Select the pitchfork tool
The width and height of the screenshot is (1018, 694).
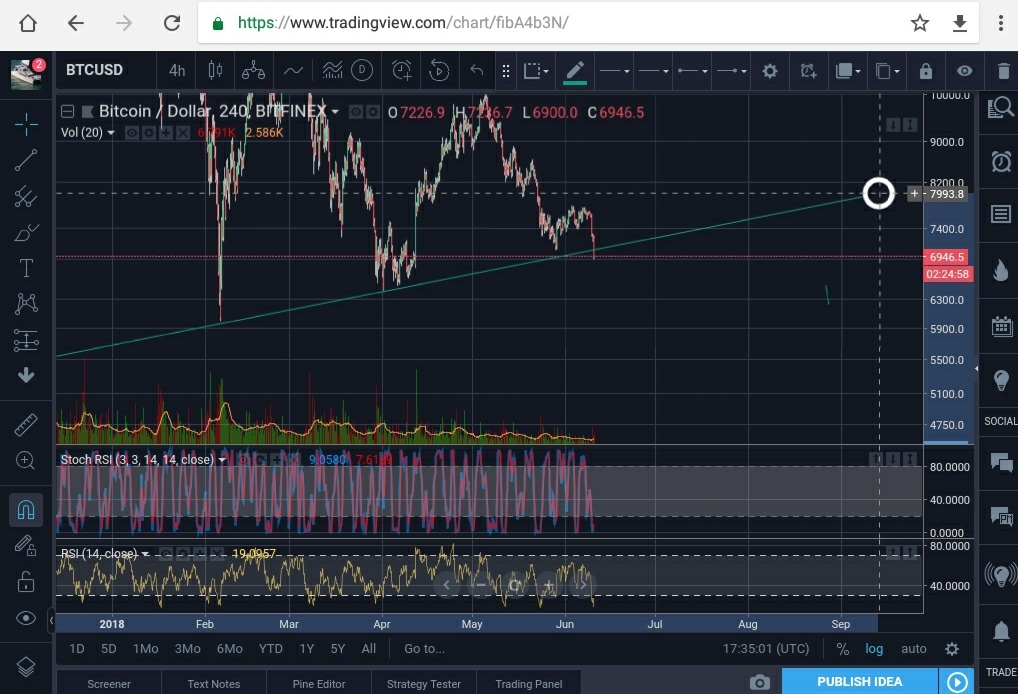(x=26, y=196)
